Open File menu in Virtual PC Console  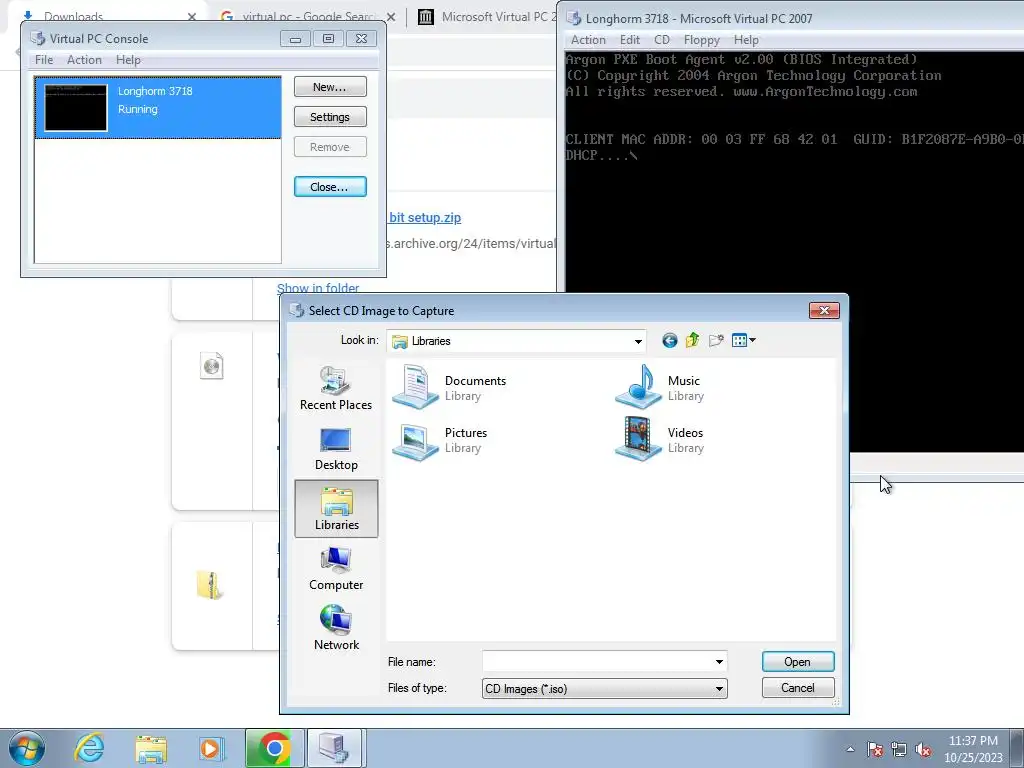tap(44, 59)
